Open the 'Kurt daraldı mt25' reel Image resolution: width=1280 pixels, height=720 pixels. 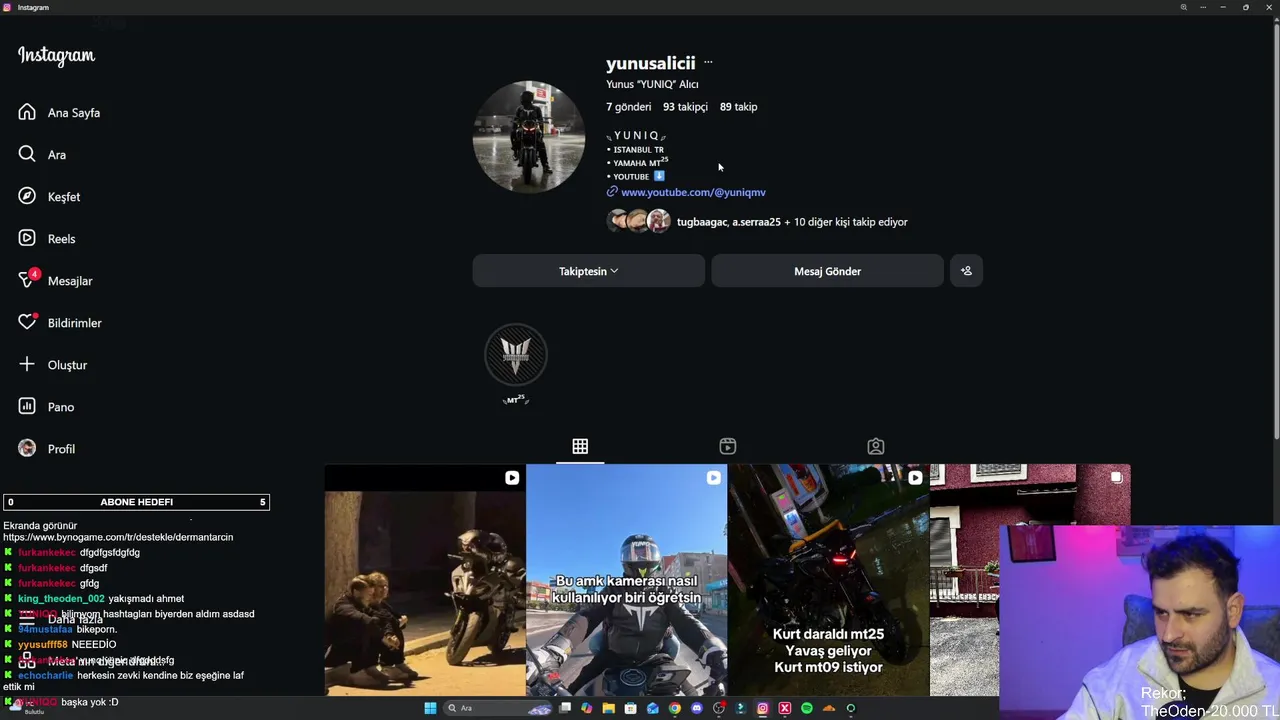pos(828,580)
